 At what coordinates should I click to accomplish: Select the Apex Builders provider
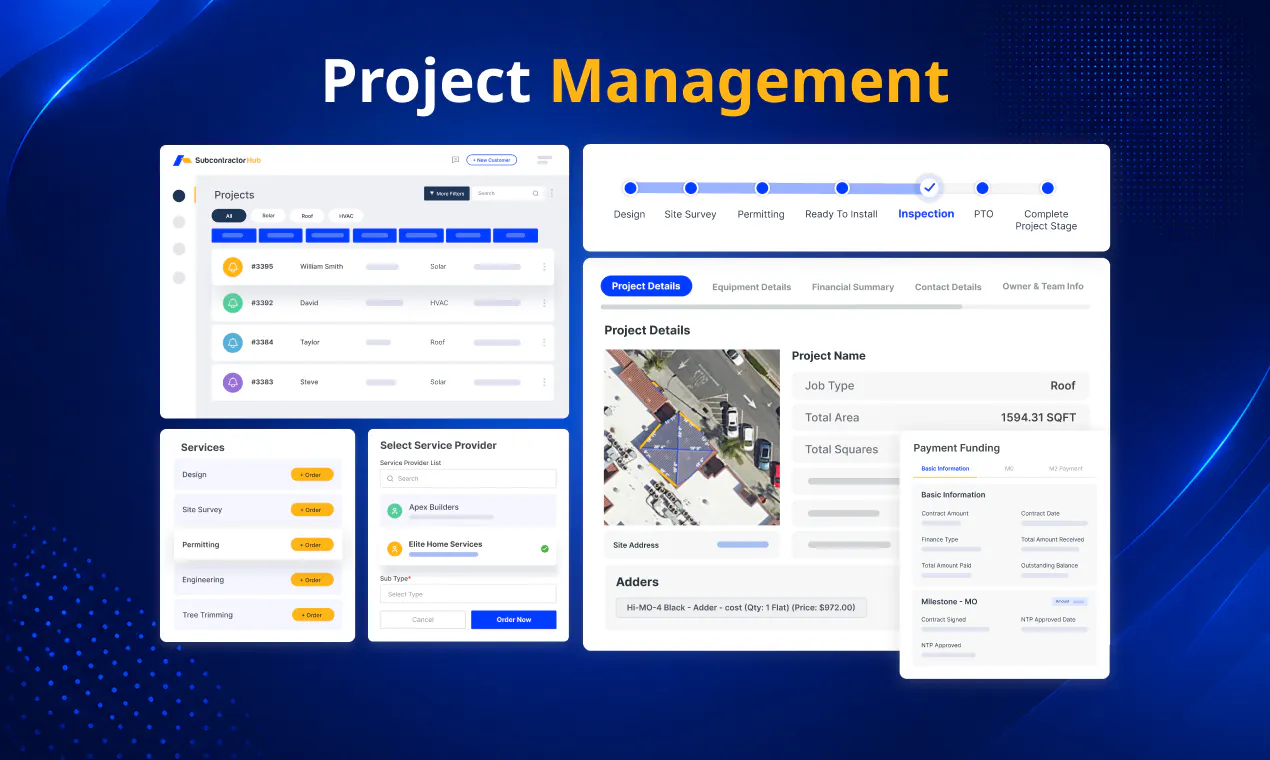pos(468,511)
